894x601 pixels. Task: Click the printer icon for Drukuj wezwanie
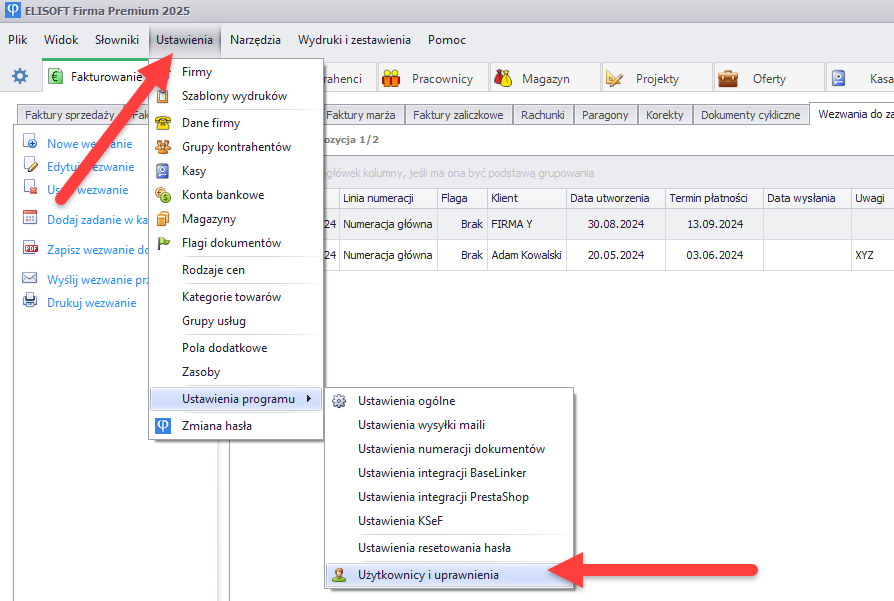coord(30,302)
